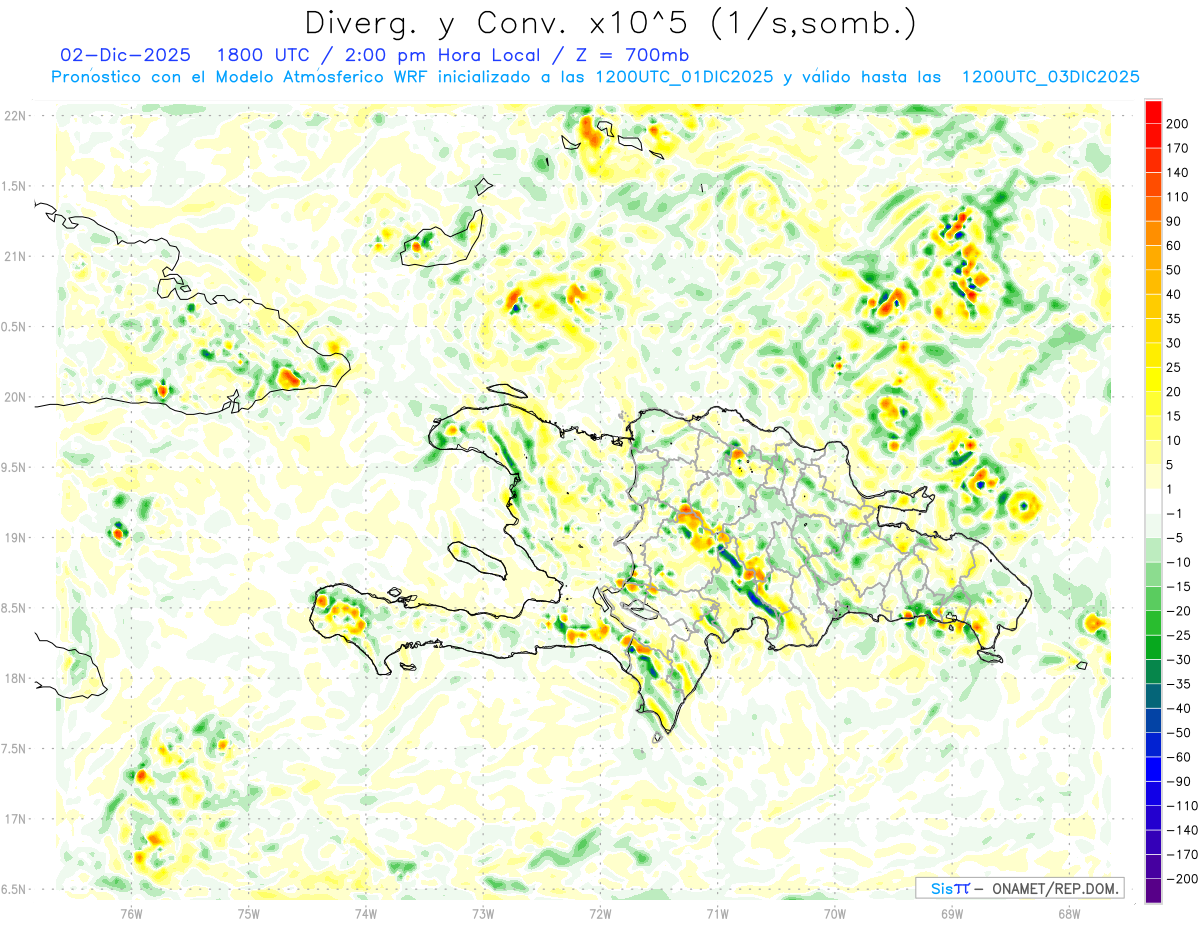Select the '1200UTC_01DIC2025' initialization timestamp

[683, 77]
